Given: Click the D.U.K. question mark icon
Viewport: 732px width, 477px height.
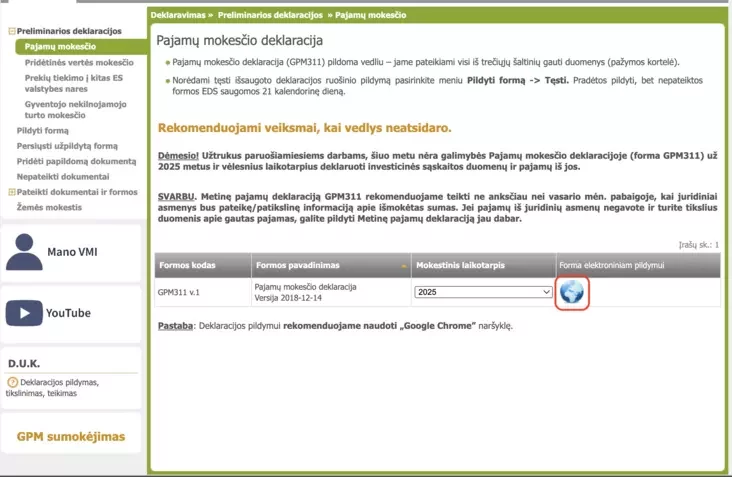Looking at the screenshot, I should point(13,382).
